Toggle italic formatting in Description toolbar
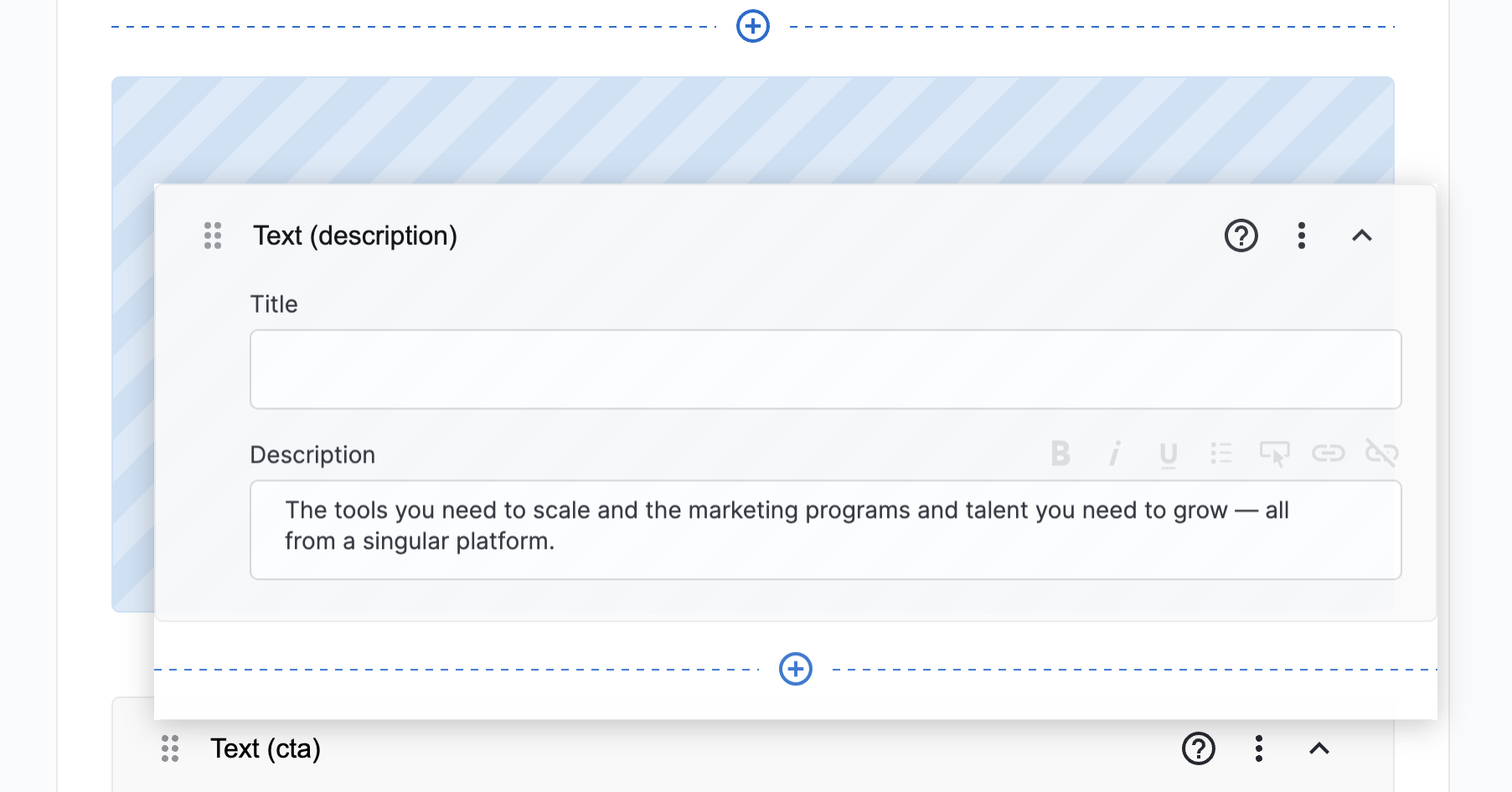Screen dimensions: 1512x792 pos(1114,453)
